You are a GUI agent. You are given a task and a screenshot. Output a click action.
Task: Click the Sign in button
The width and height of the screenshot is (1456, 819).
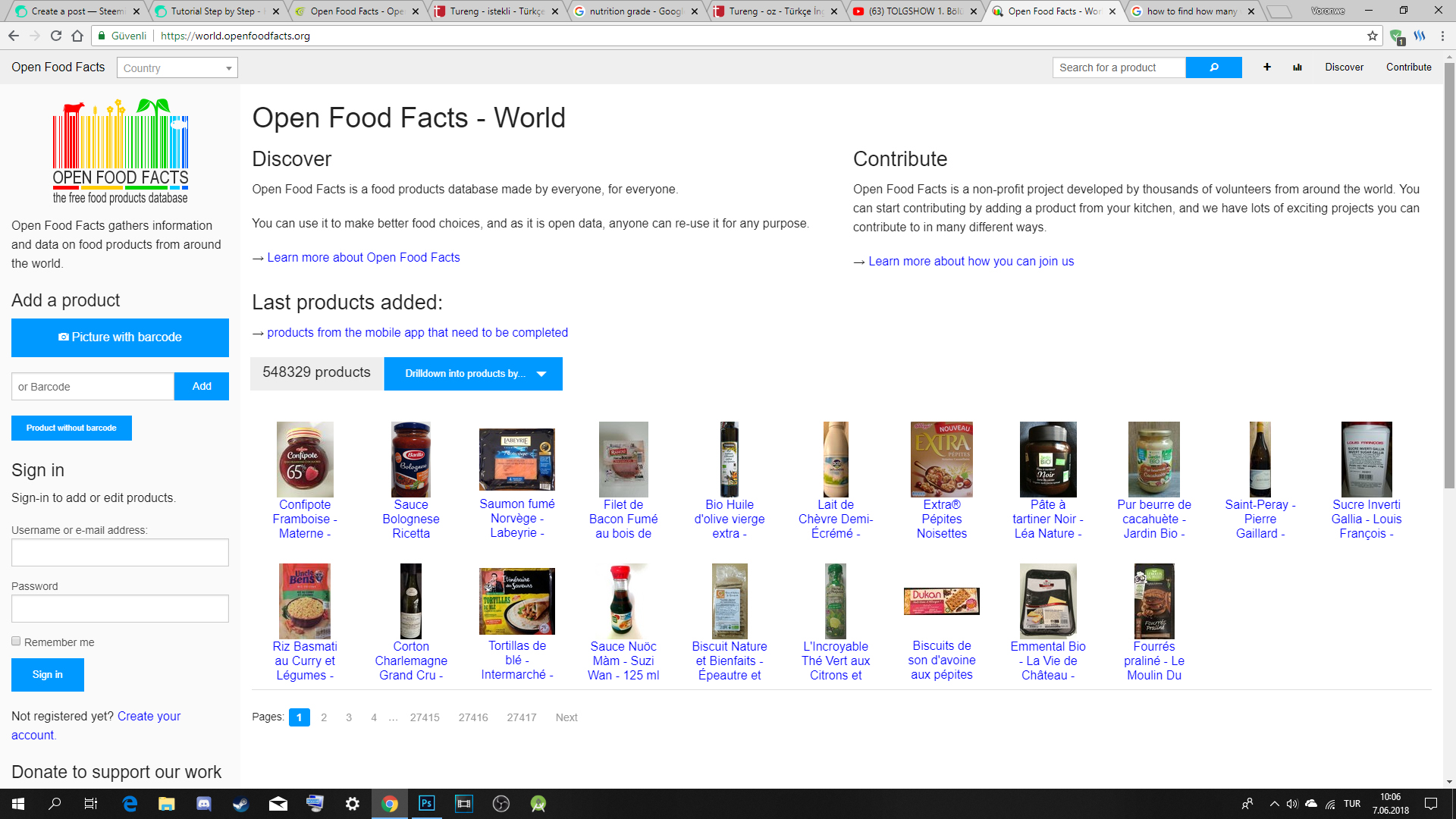48,675
